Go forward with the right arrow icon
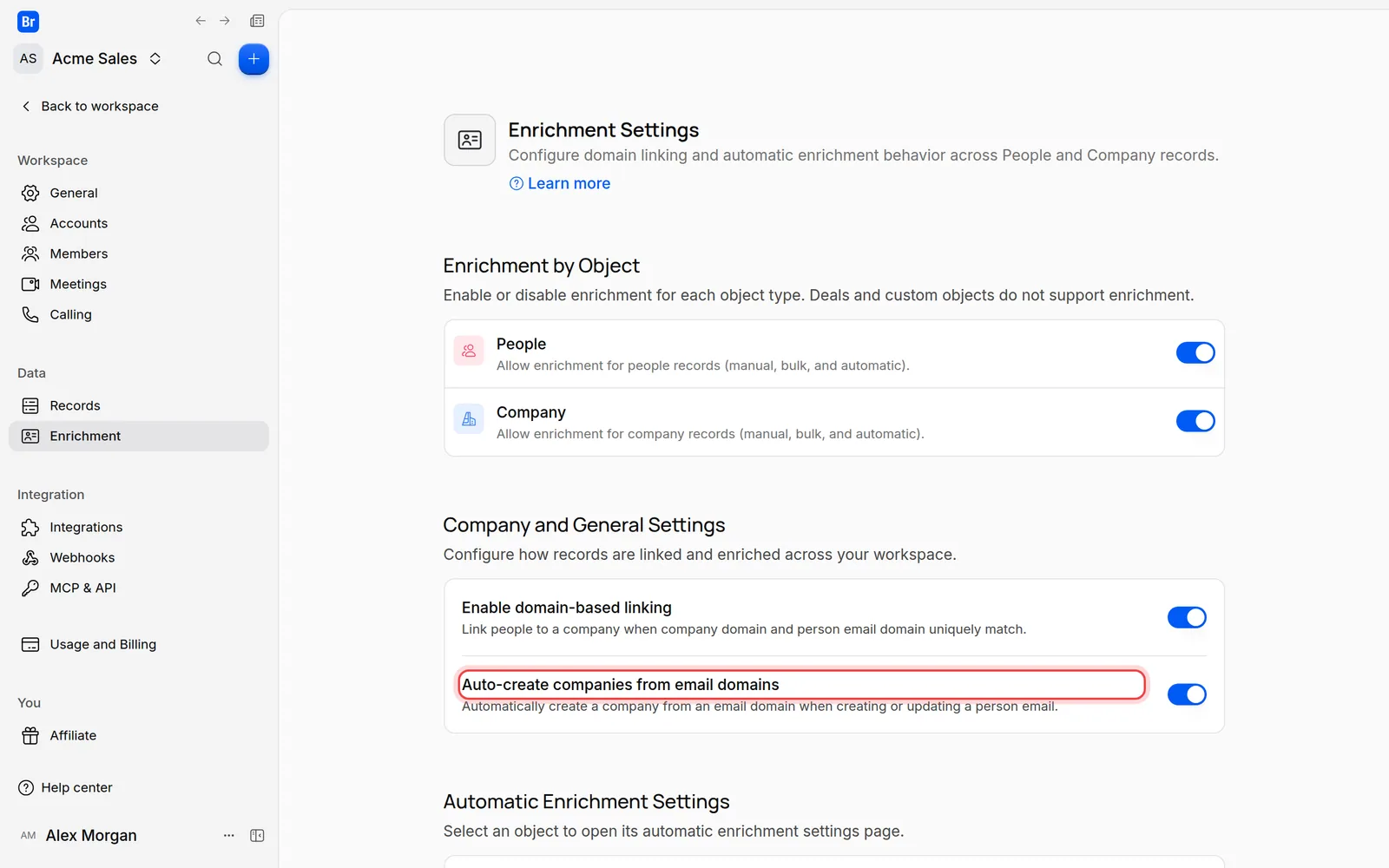 [225, 21]
